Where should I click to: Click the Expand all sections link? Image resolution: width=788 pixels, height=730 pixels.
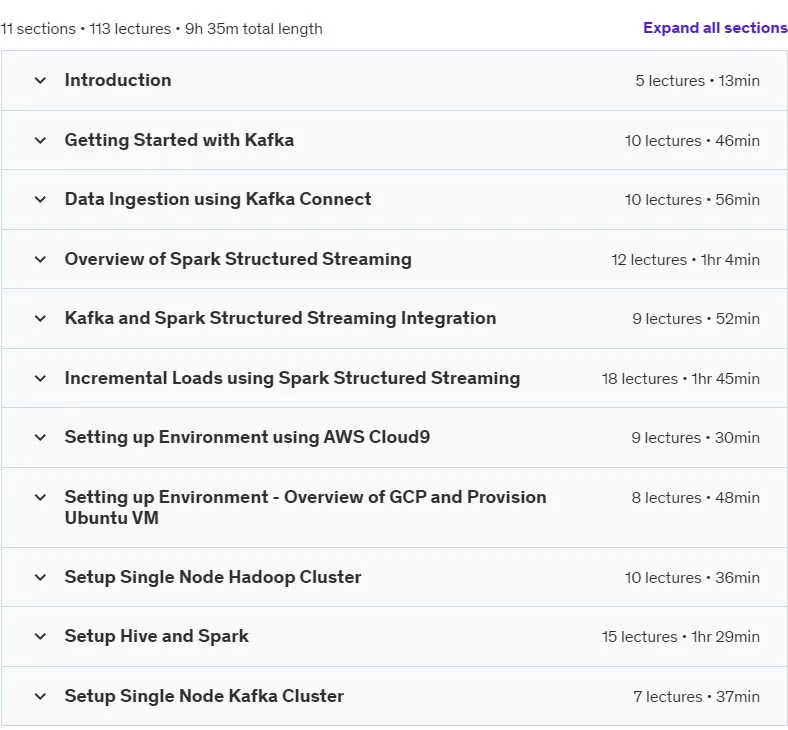click(715, 28)
